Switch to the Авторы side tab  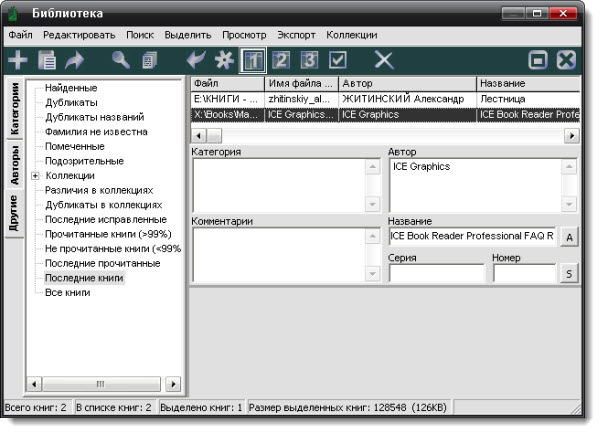click(14, 165)
